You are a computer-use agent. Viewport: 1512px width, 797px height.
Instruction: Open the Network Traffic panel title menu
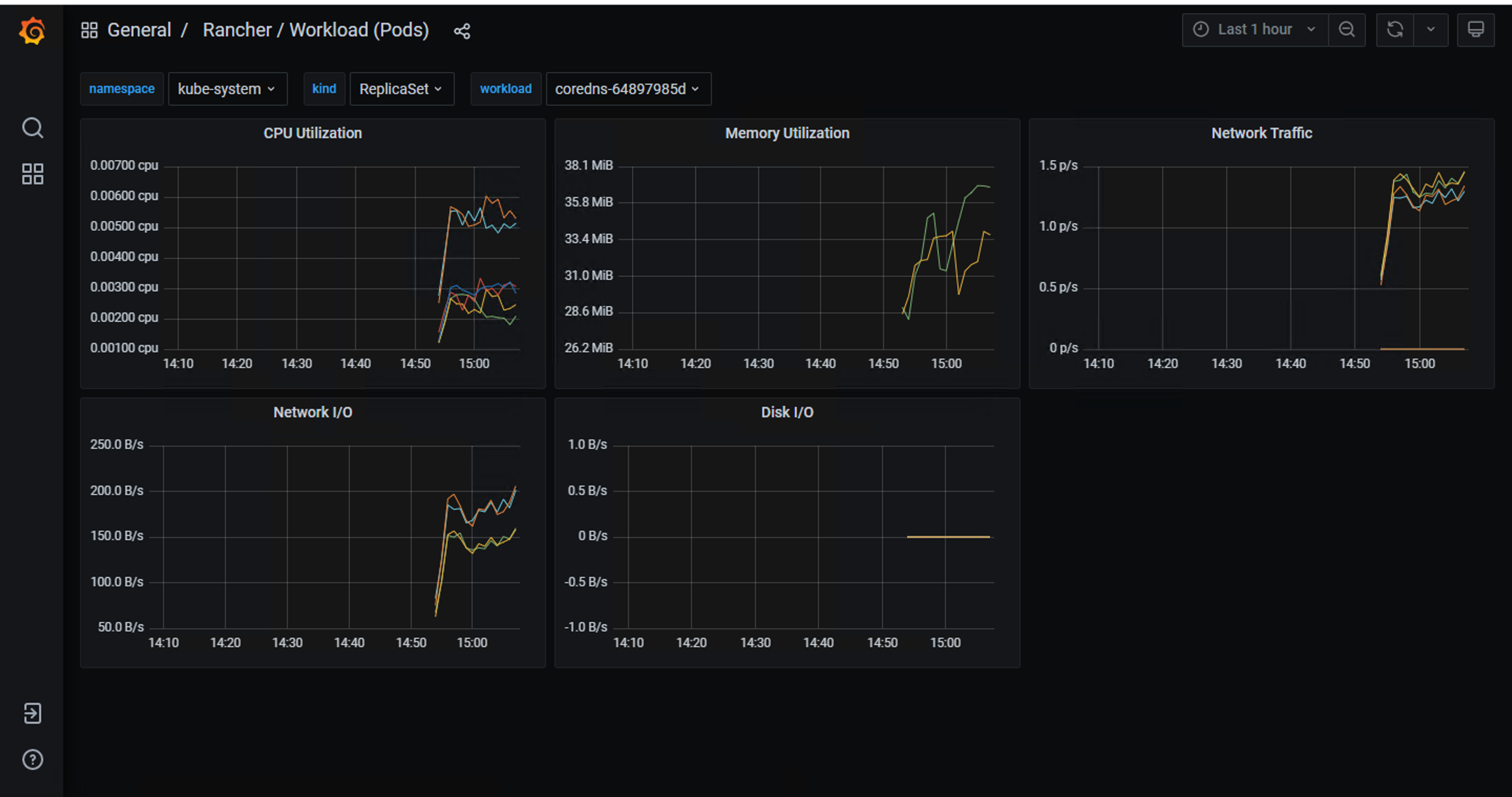(1262, 133)
